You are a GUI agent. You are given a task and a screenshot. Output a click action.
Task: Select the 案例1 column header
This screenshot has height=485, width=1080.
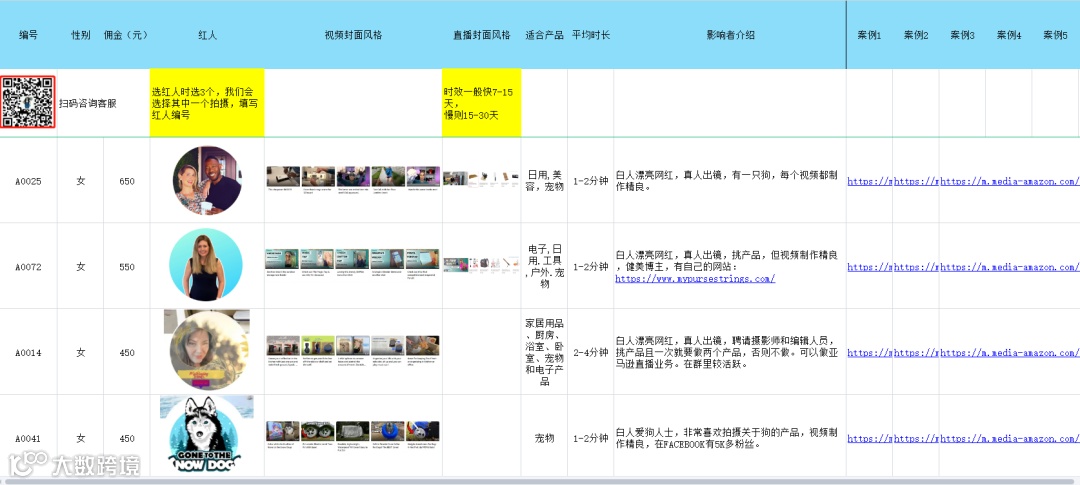(869, 35)
